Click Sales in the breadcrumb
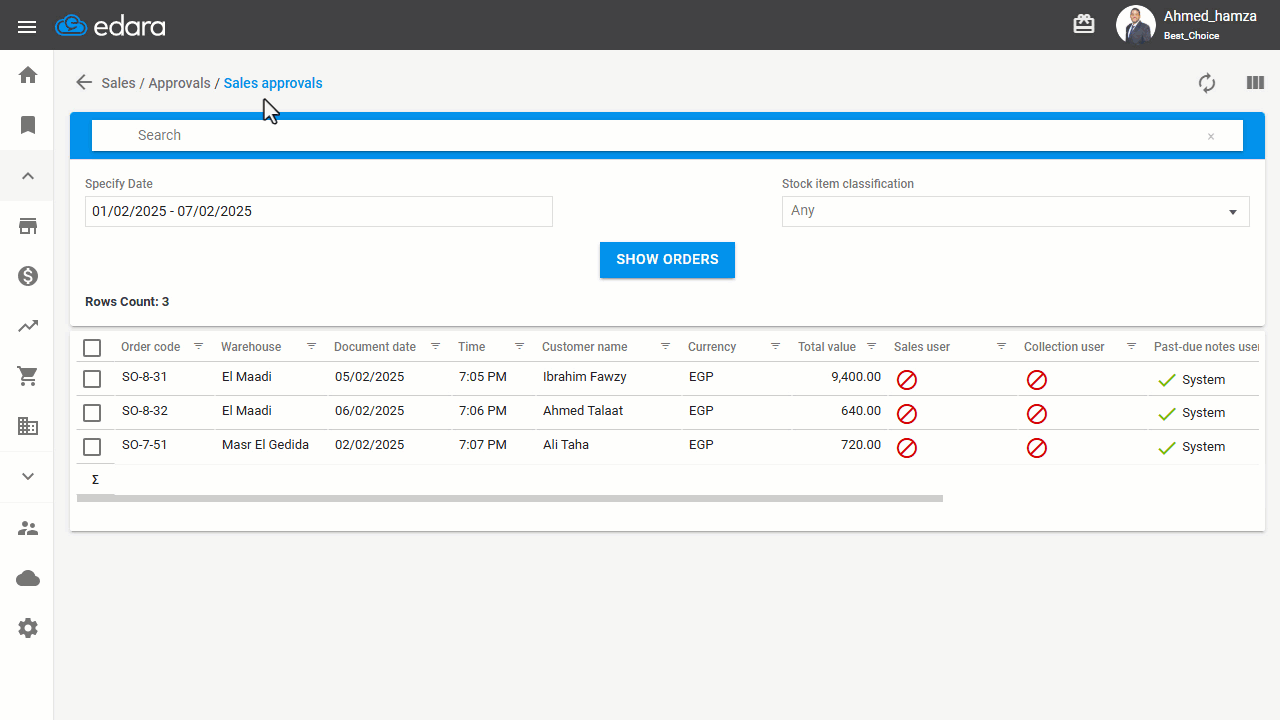The image size is (1280, 720). point(118,83)
